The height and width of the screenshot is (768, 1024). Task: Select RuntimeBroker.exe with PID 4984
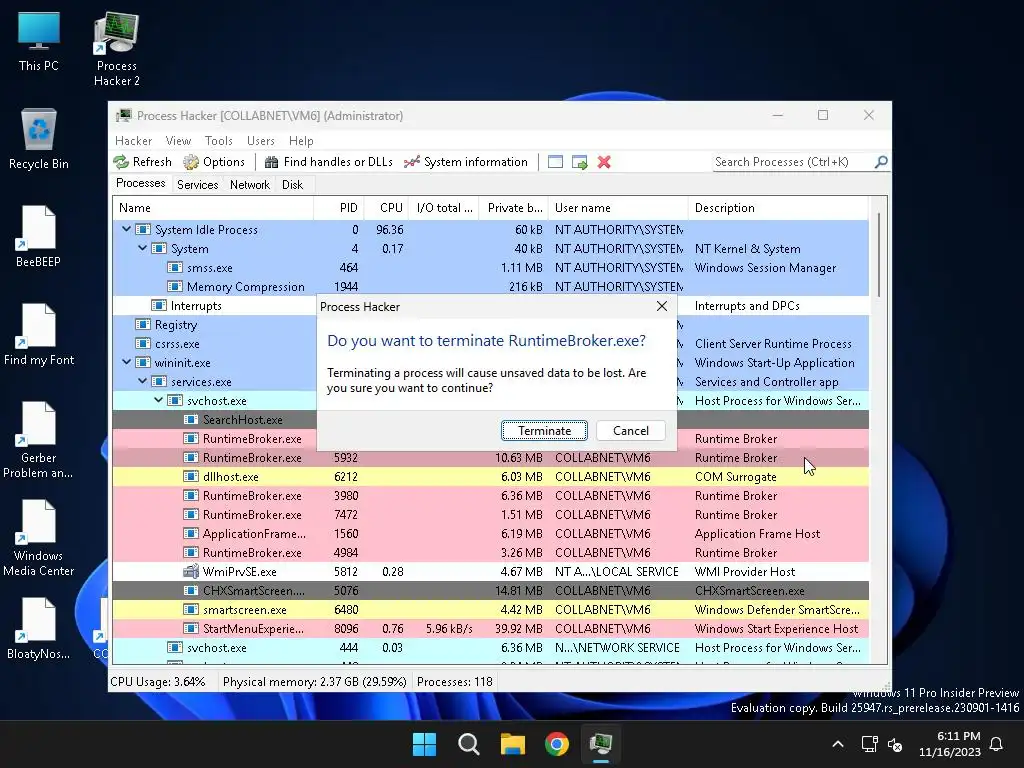pos(490,552)
